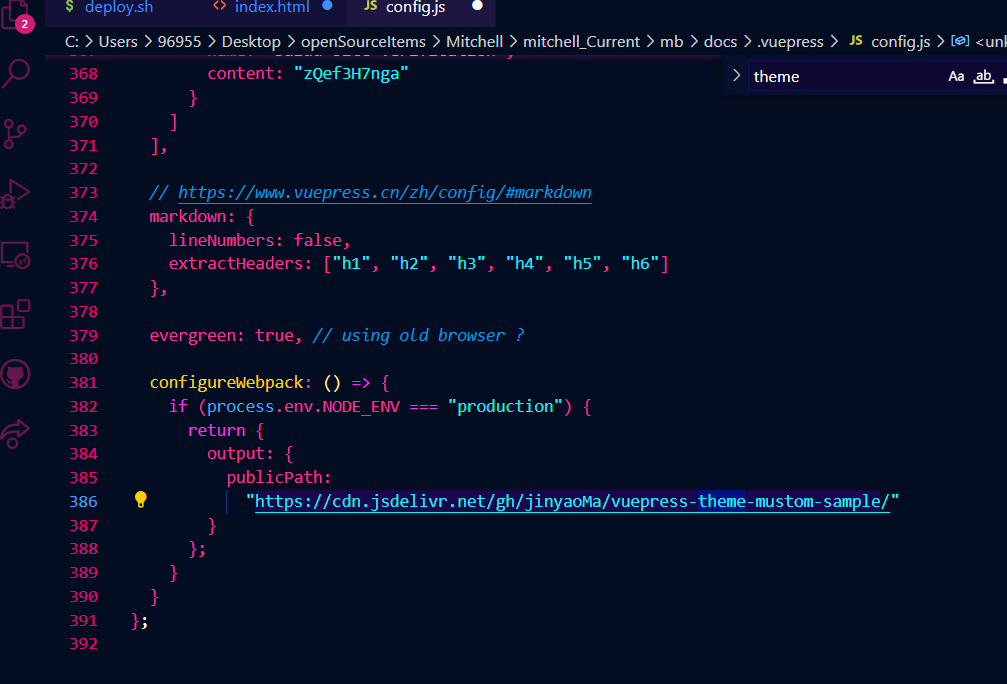Viewport: 1007px width, 684px height.
Task: Open the Run and Debug view
Action: 16,194
